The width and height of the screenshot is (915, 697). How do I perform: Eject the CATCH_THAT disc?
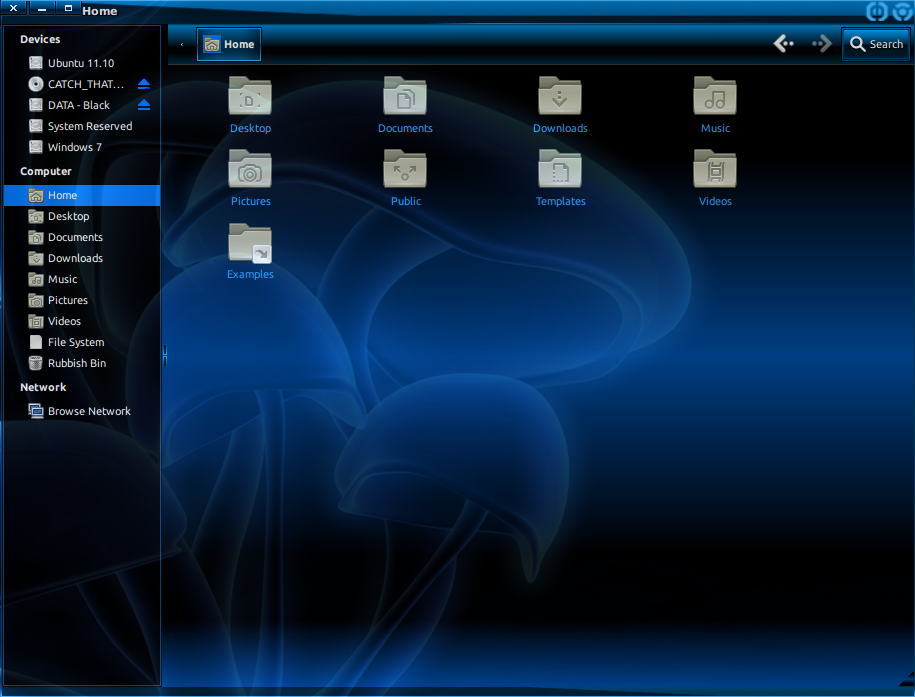pyautogui.click(x=144, y=84)
